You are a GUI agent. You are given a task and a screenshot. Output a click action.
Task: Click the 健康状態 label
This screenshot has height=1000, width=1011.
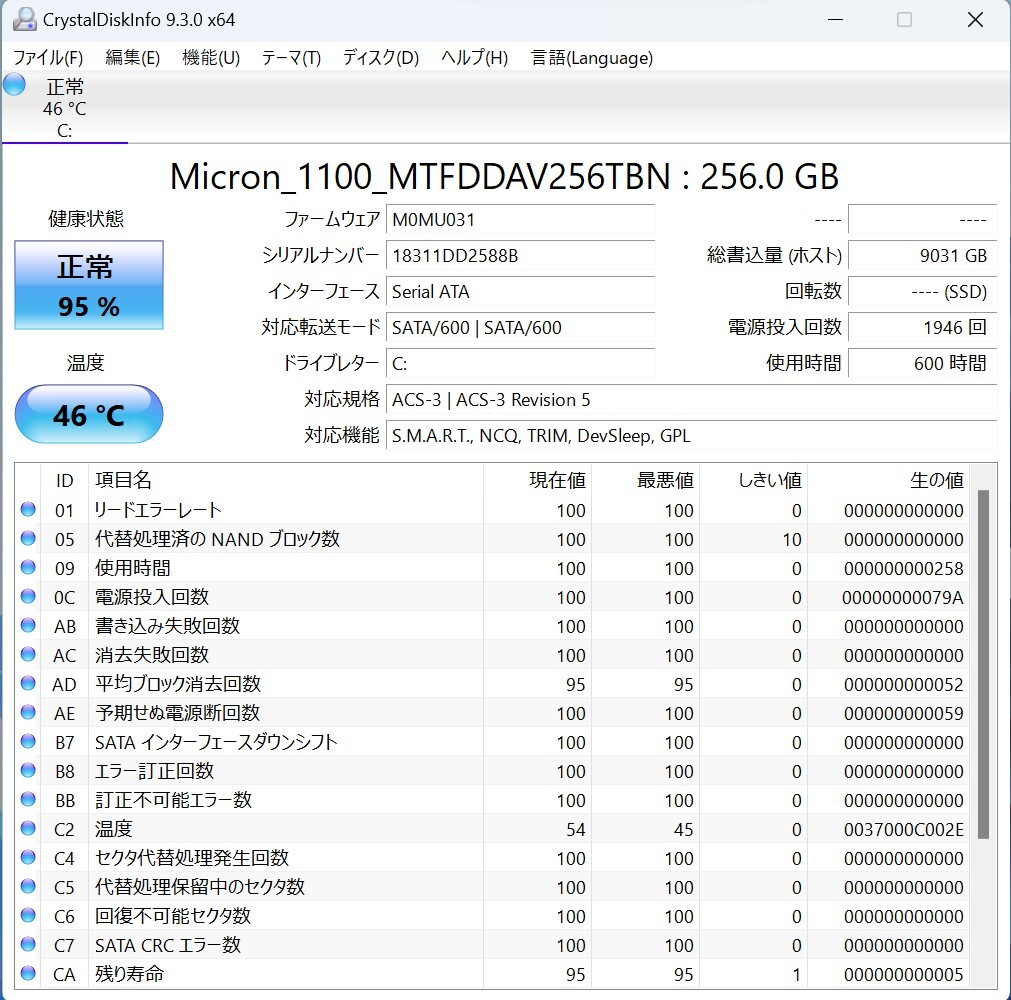point(86,219)
